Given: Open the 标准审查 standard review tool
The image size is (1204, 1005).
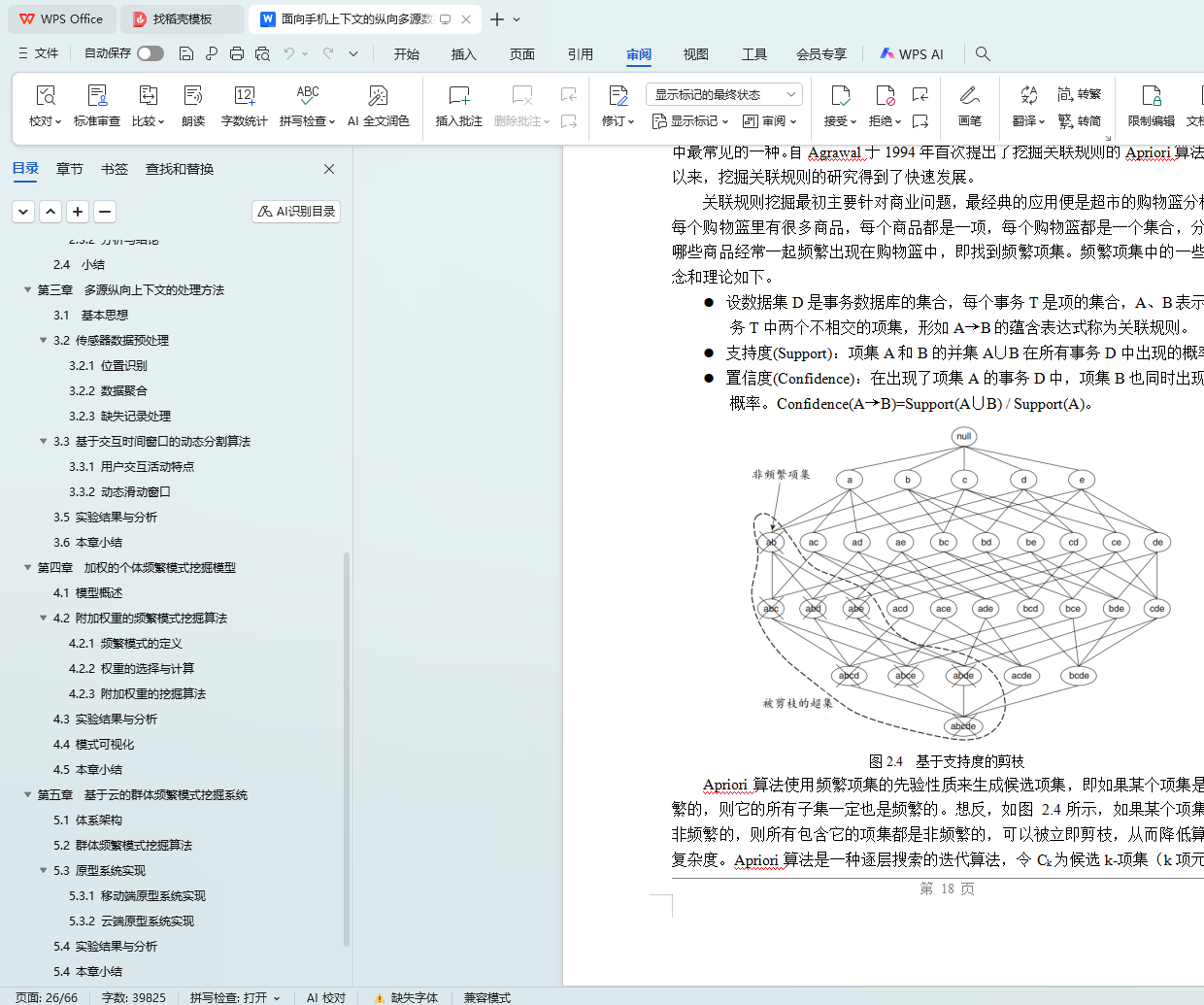Looking at the screenshot, I should 97,96.
